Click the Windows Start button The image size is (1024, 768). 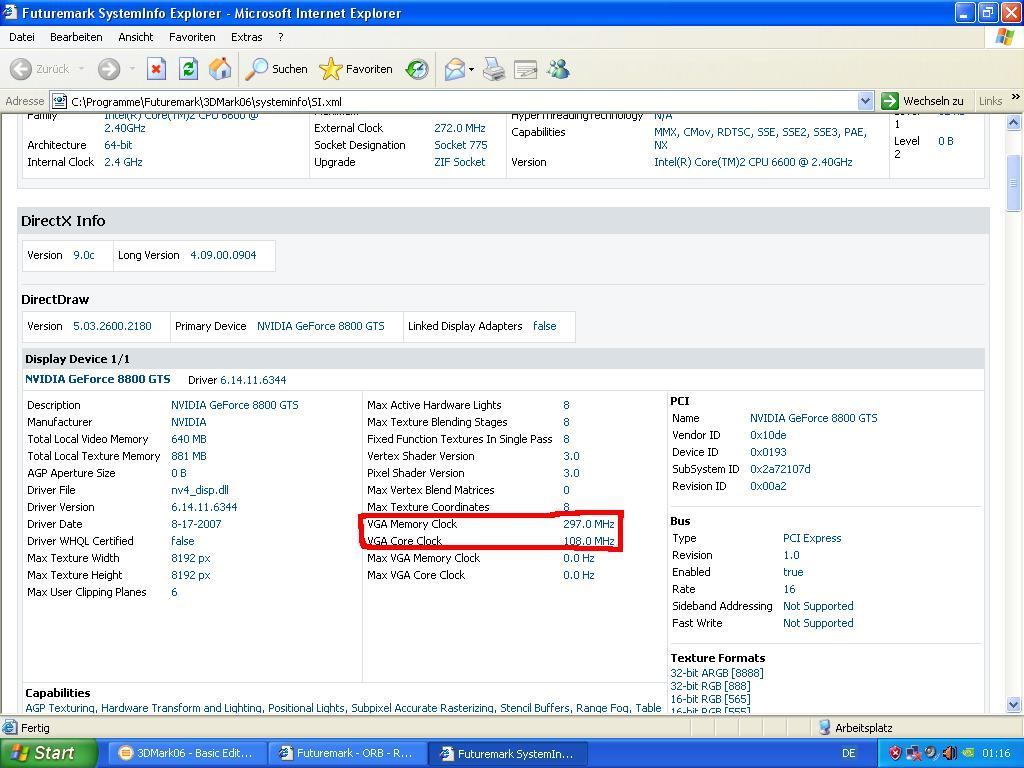click(48, 753)
